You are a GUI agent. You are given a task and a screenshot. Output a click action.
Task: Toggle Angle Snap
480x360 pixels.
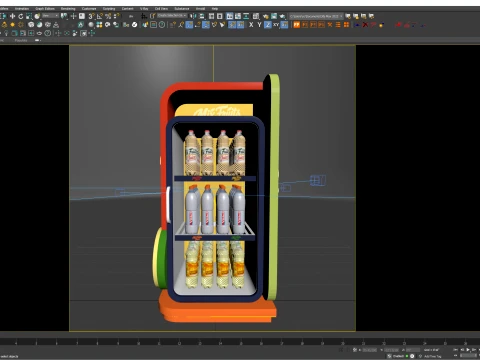tap(99, 16)
